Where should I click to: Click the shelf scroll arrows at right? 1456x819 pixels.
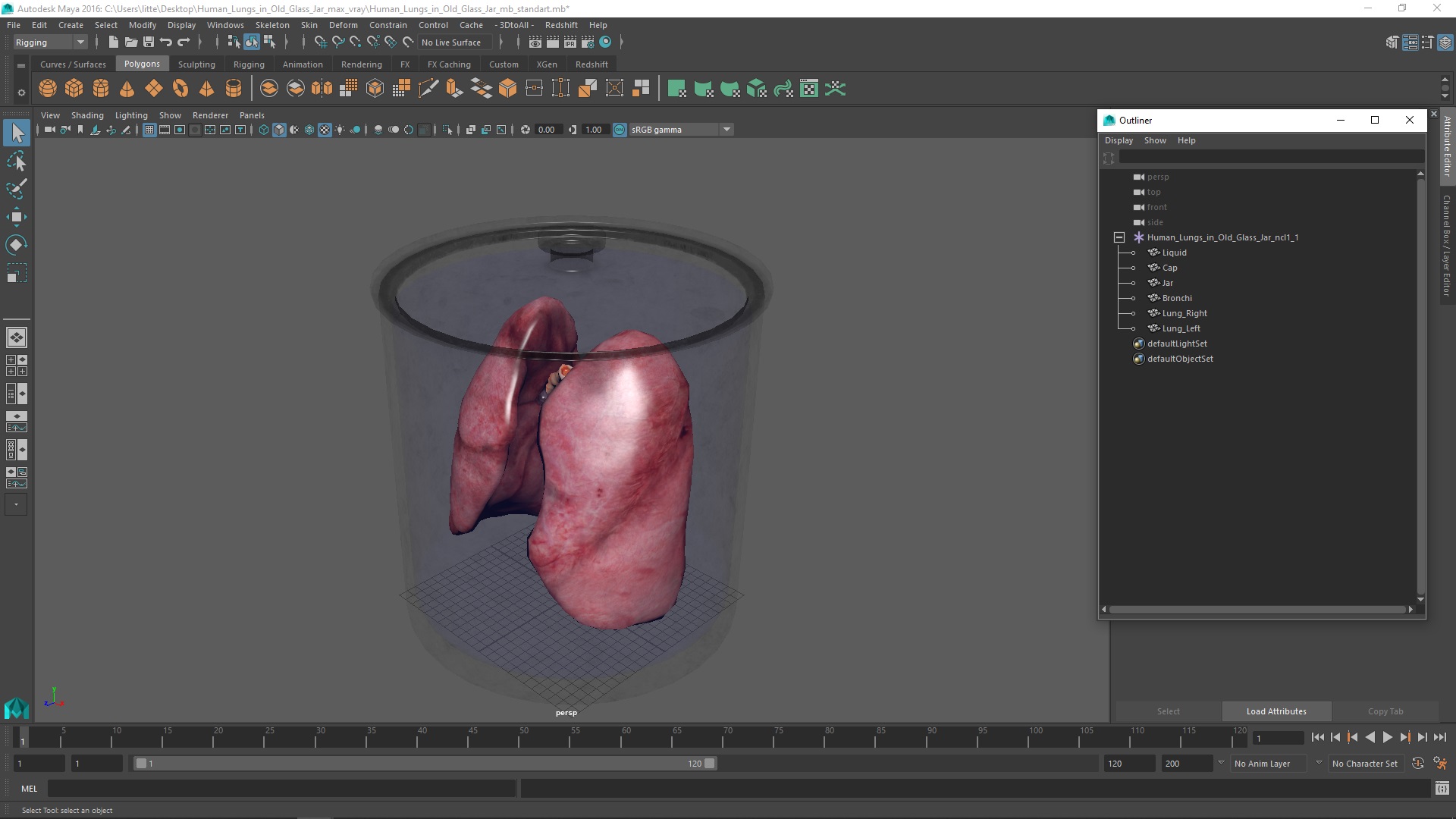coord(1445,88)
